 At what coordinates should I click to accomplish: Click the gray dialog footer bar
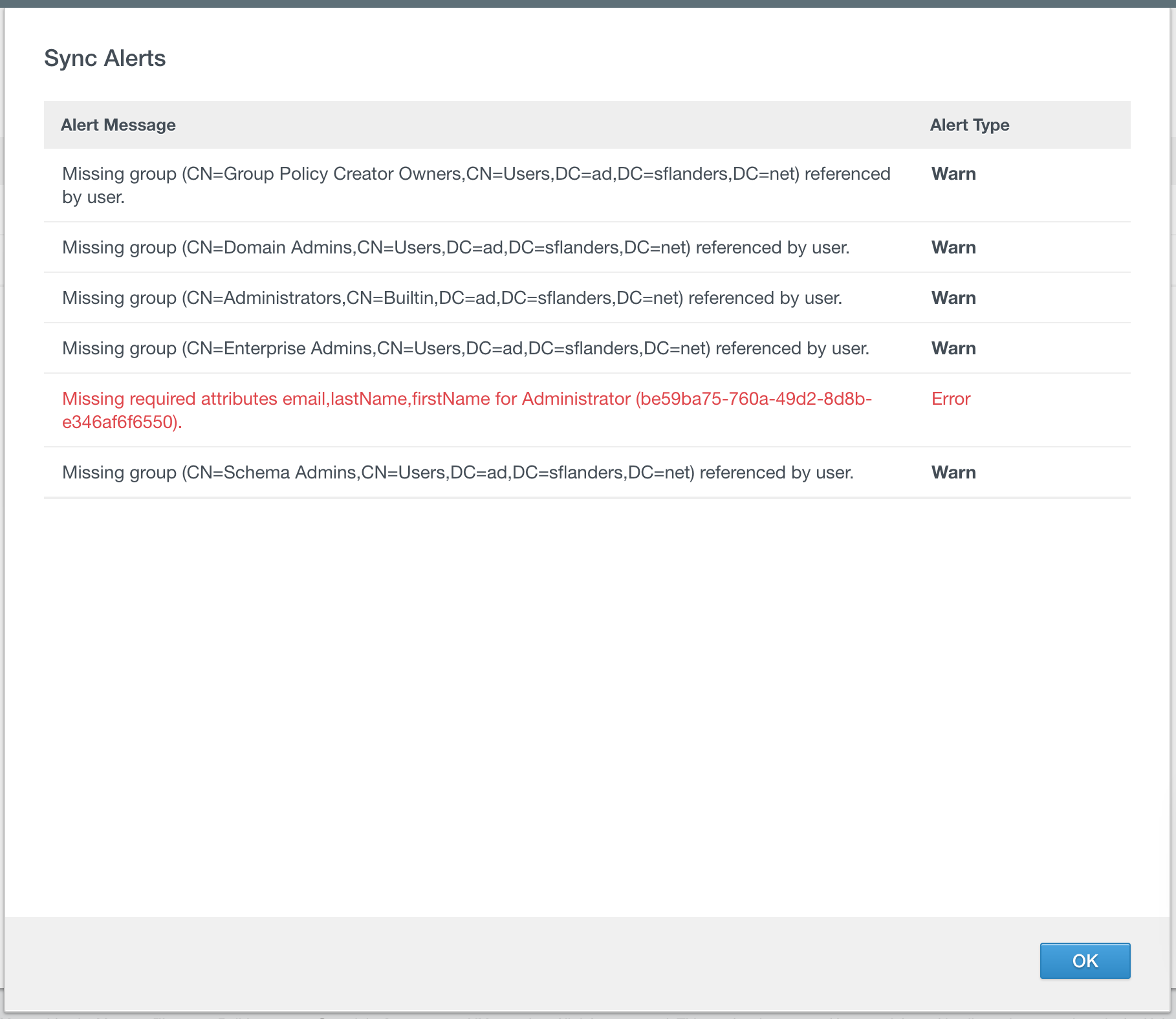point(517,963)
